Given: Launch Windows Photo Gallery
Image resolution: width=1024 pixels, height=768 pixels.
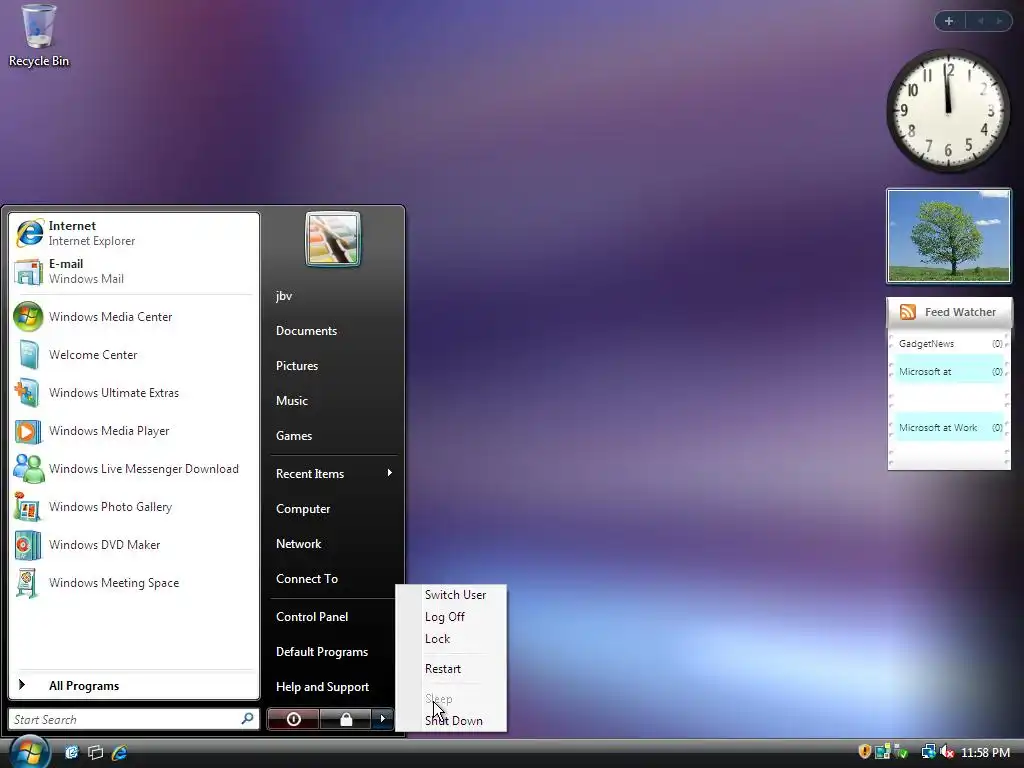Looking at the screenshot, I should 134,506.
